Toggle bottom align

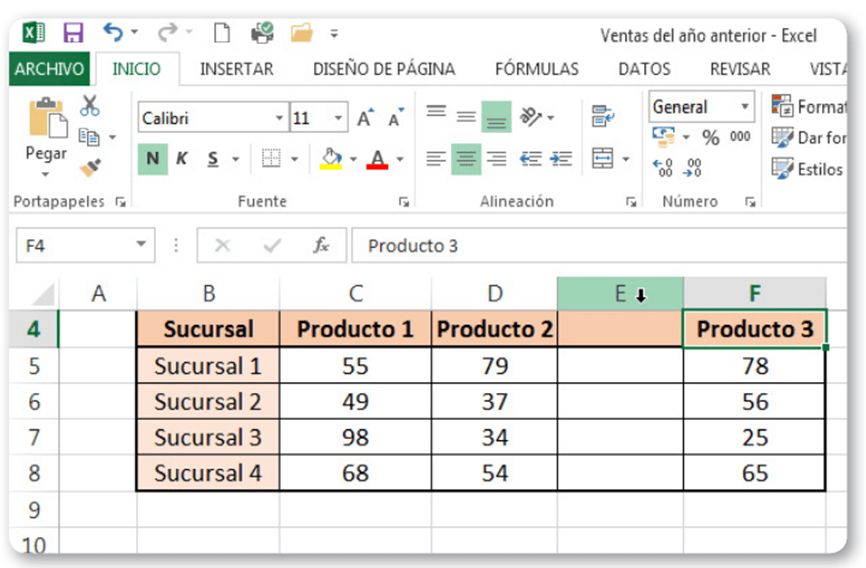coord(496,117)
